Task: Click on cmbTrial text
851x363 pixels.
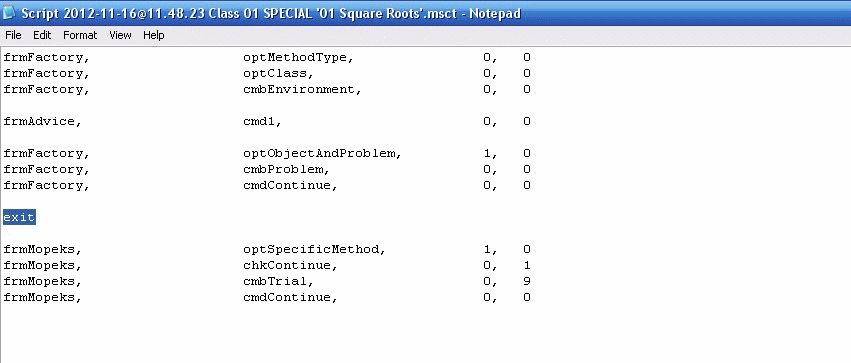Action: tap(278, 281)
